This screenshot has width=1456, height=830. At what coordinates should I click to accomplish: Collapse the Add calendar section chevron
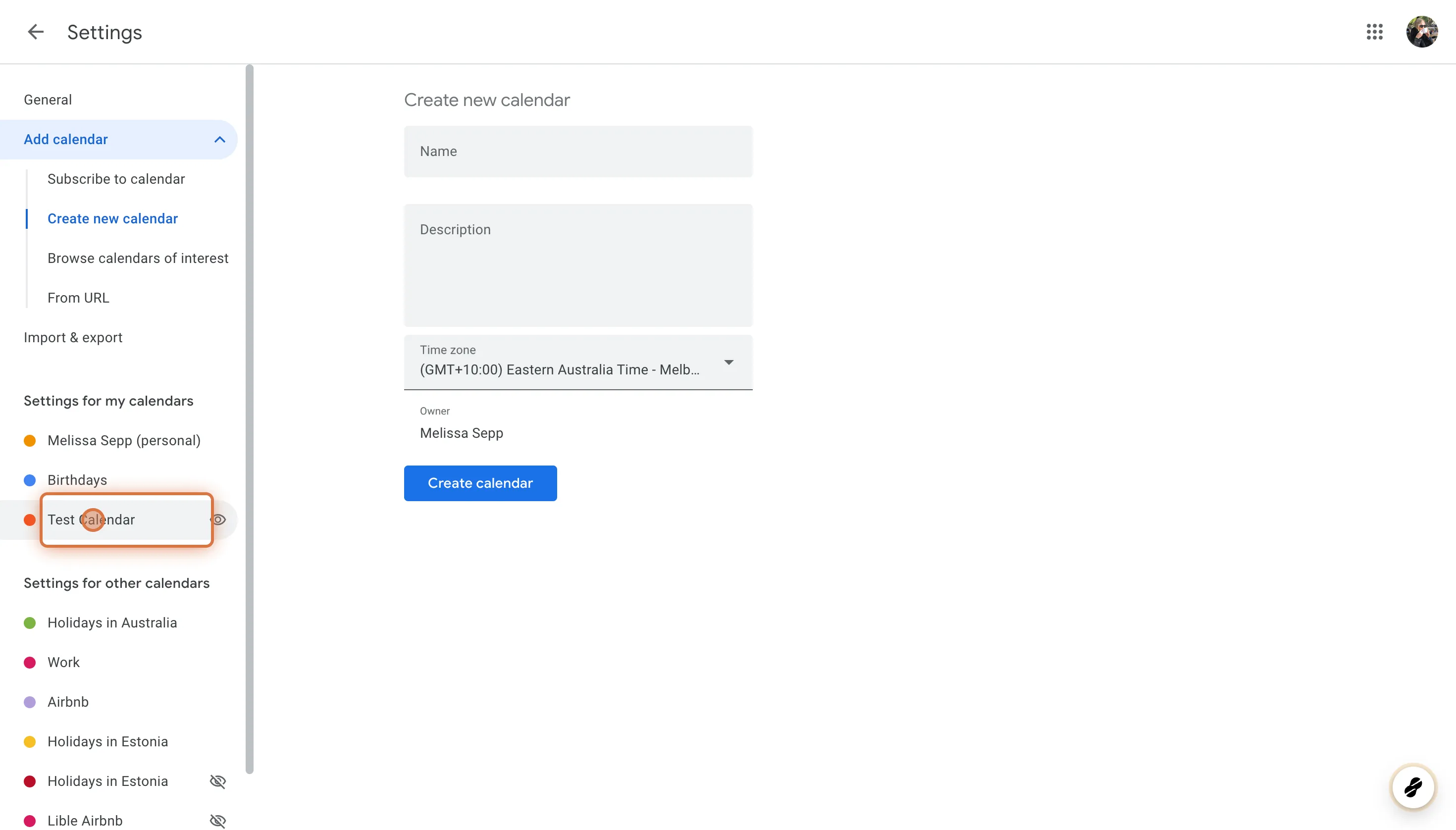pyautogui.click(x=219, y=140)
